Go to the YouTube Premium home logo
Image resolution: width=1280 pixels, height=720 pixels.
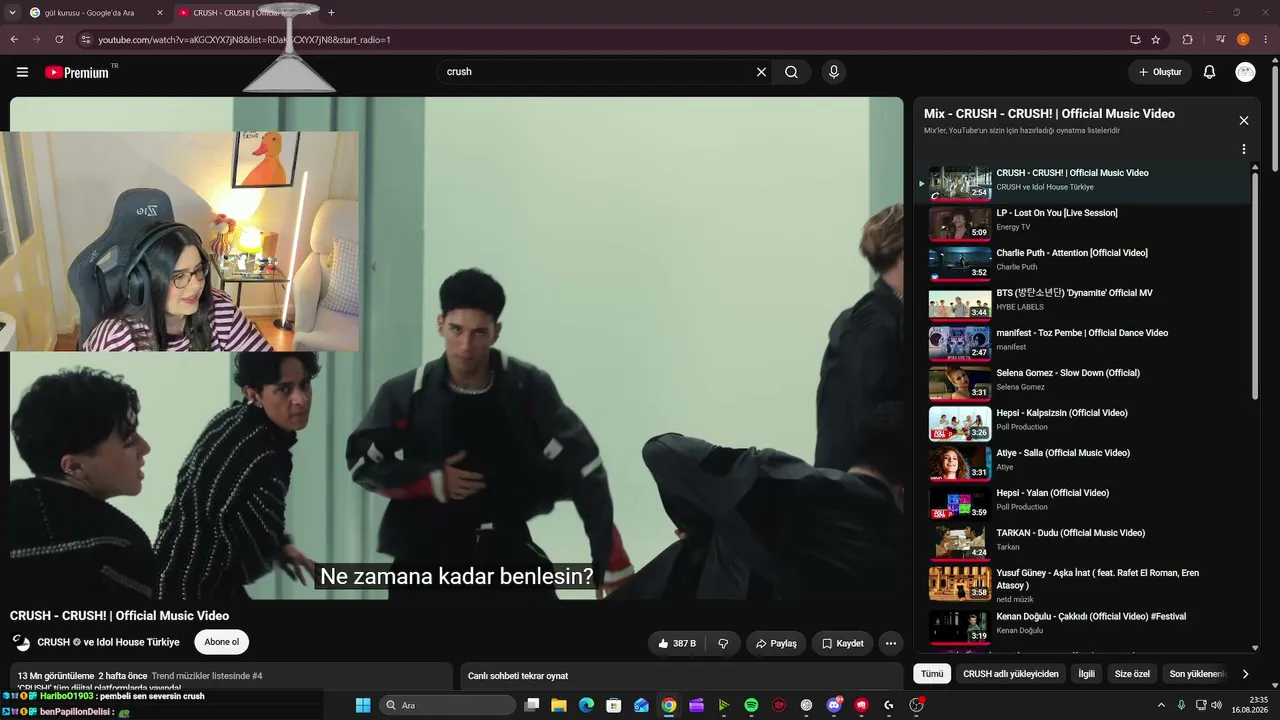(x=78, y=72)
